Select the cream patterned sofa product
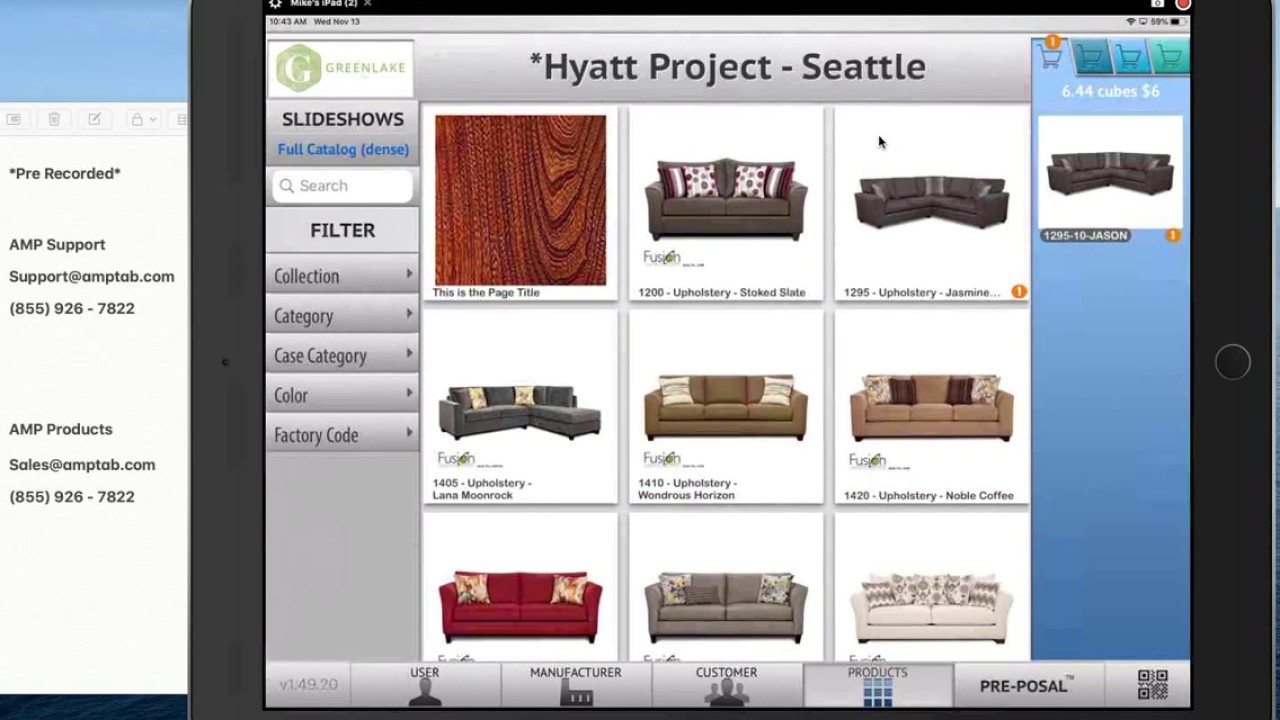1280x720 pixels. coord(932,588)
